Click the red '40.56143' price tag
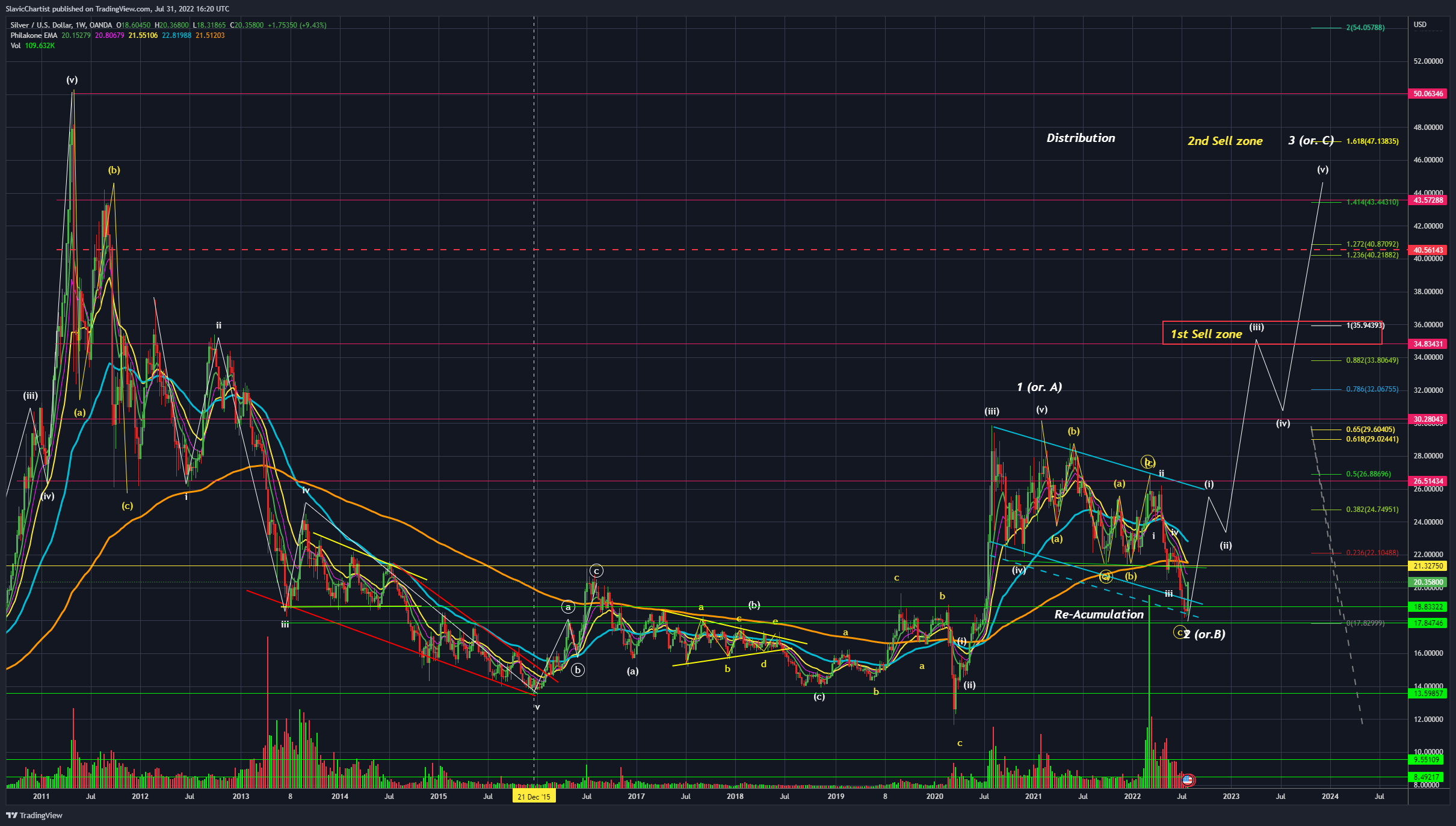 pos(1428,250)
